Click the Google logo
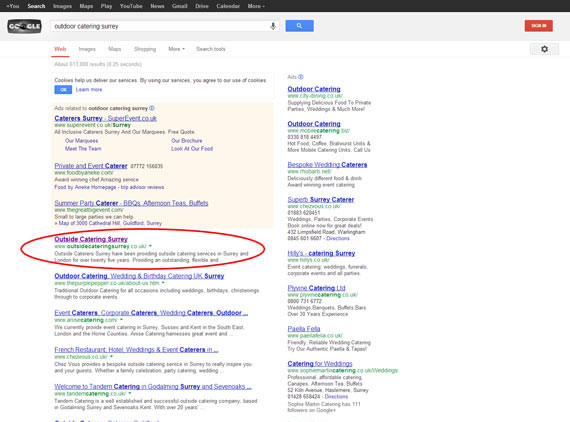 coord(24,26)
